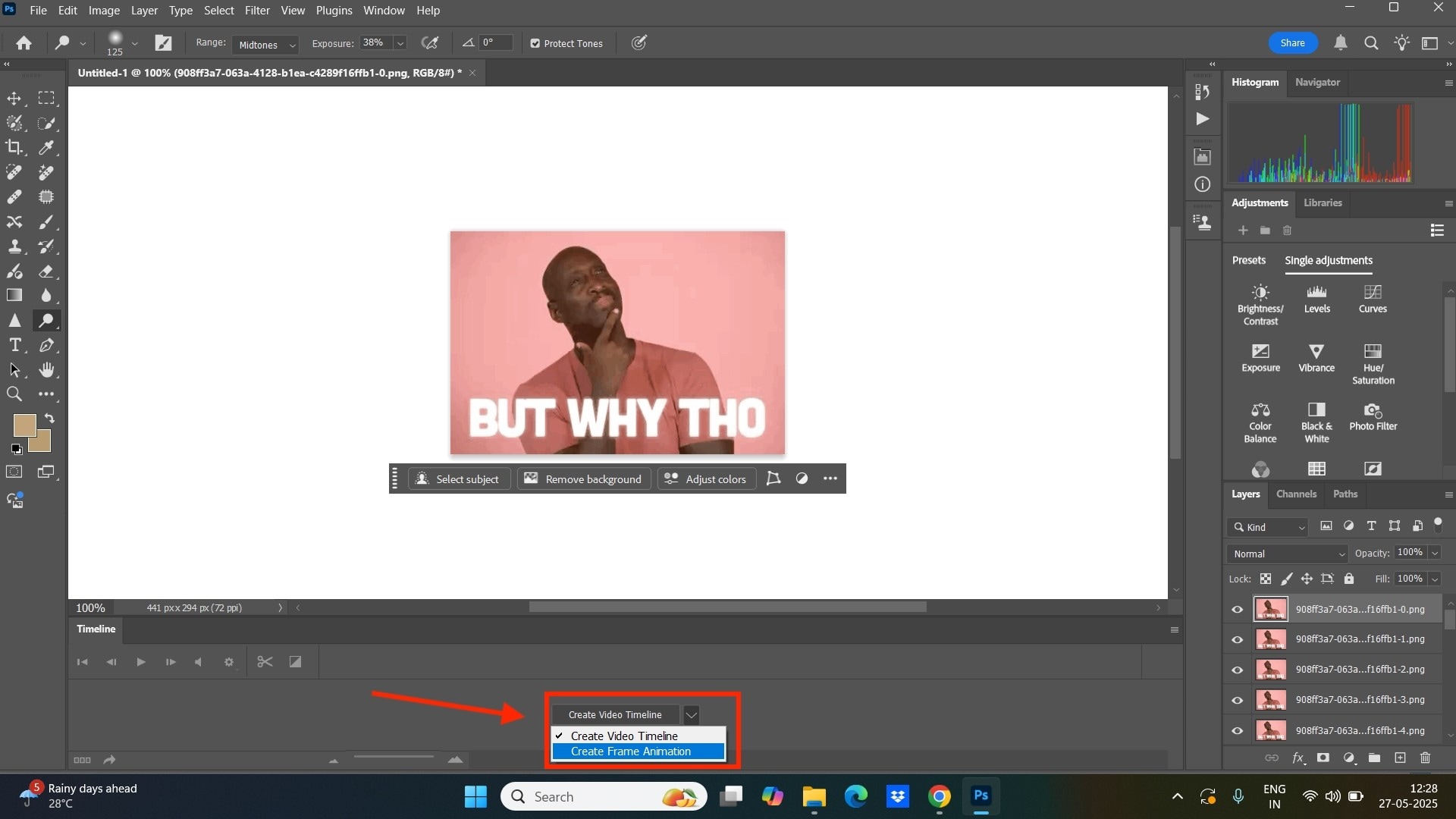Image resolution: width=1456 pixels, height=819 pixels.
Task: Add a Levels adjustment
Action: (1316, 299)
